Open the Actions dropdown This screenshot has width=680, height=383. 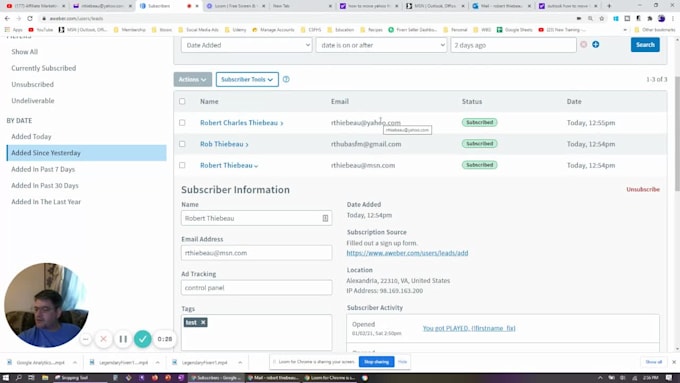[x=193, y=79]
